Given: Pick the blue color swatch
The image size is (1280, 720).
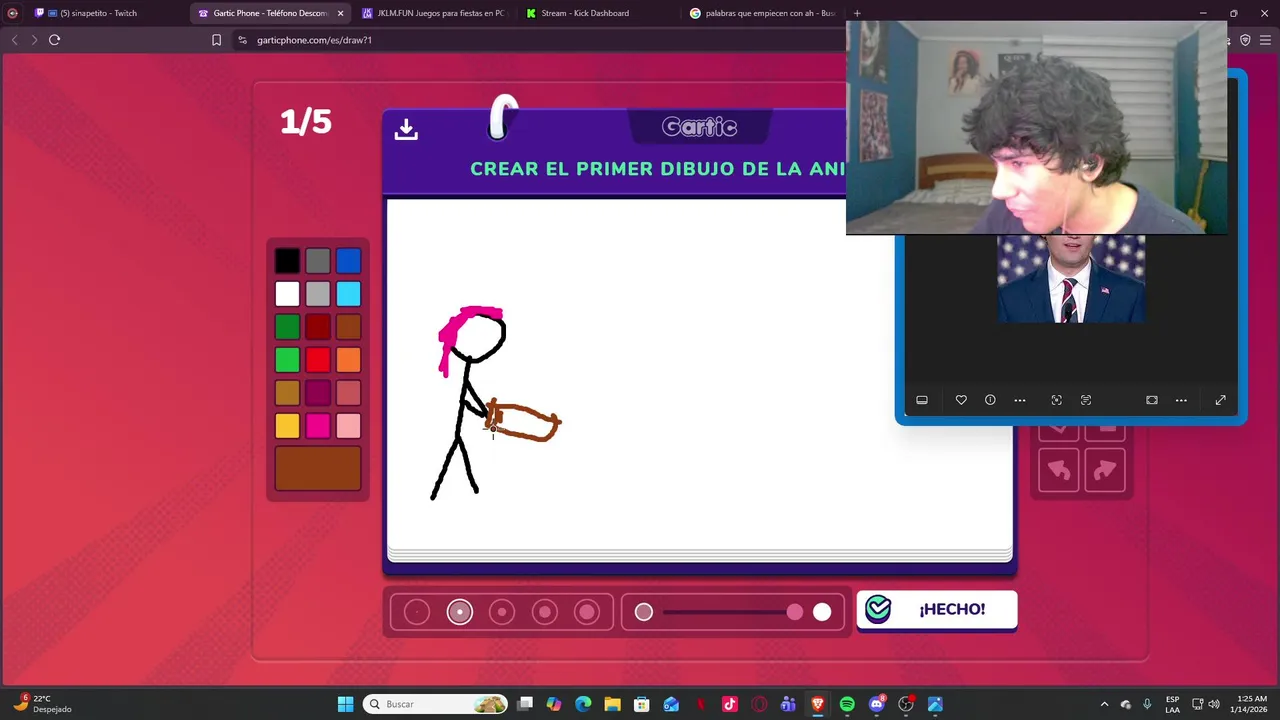Looking at the screenshot, I should [348, 261].
